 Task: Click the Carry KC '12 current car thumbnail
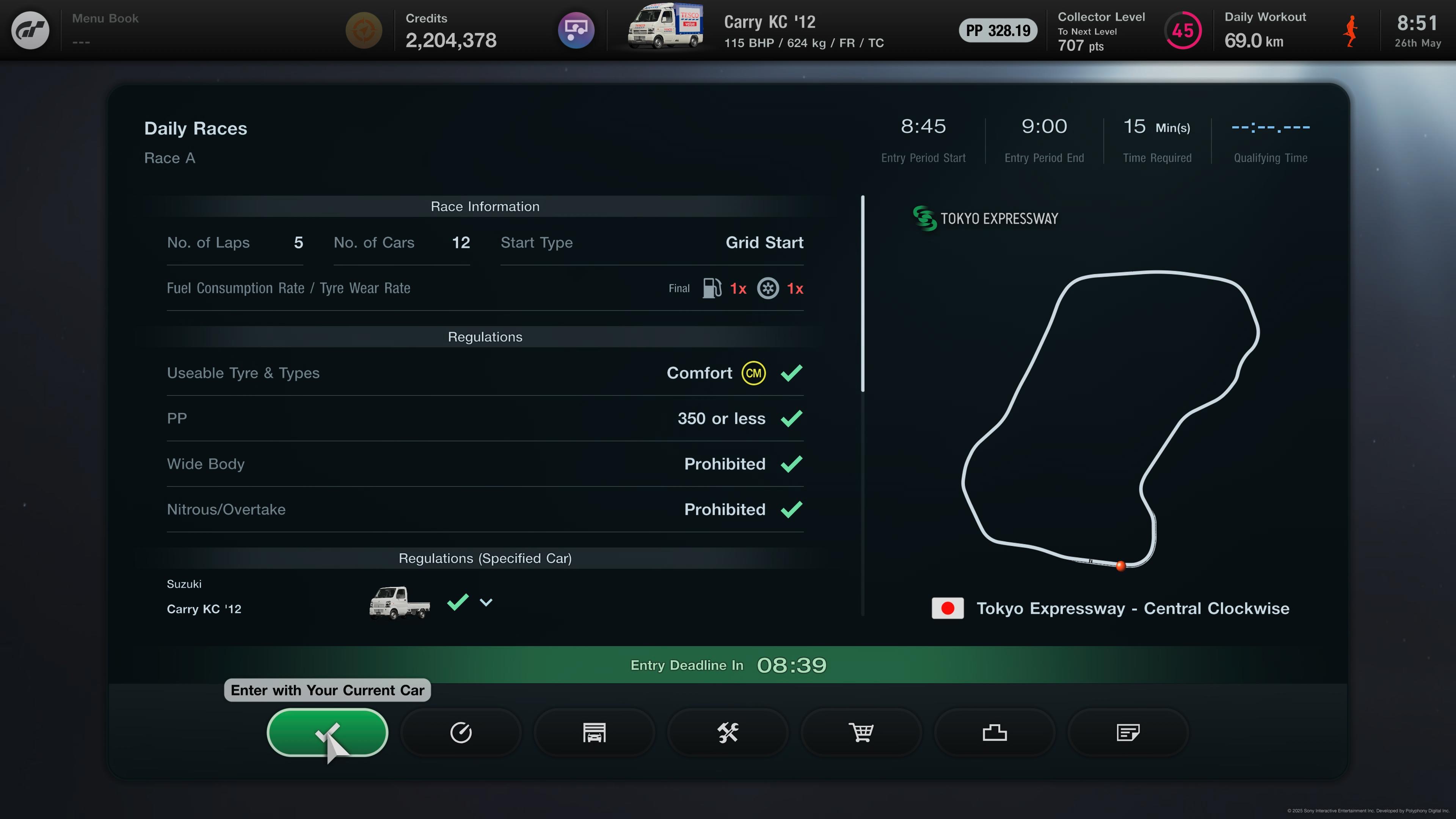[665, 26]
